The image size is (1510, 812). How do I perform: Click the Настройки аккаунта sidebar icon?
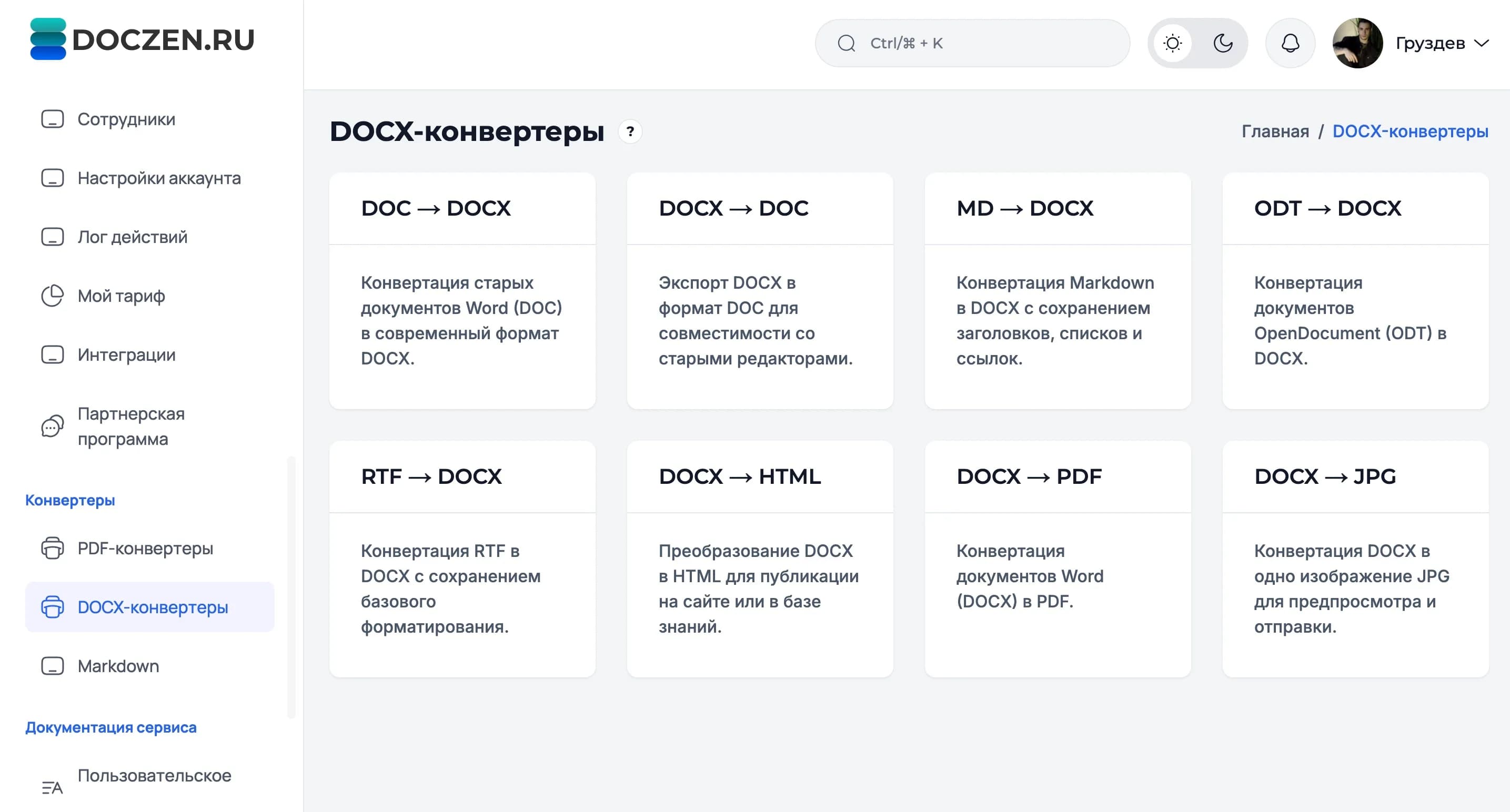[52, 178]
